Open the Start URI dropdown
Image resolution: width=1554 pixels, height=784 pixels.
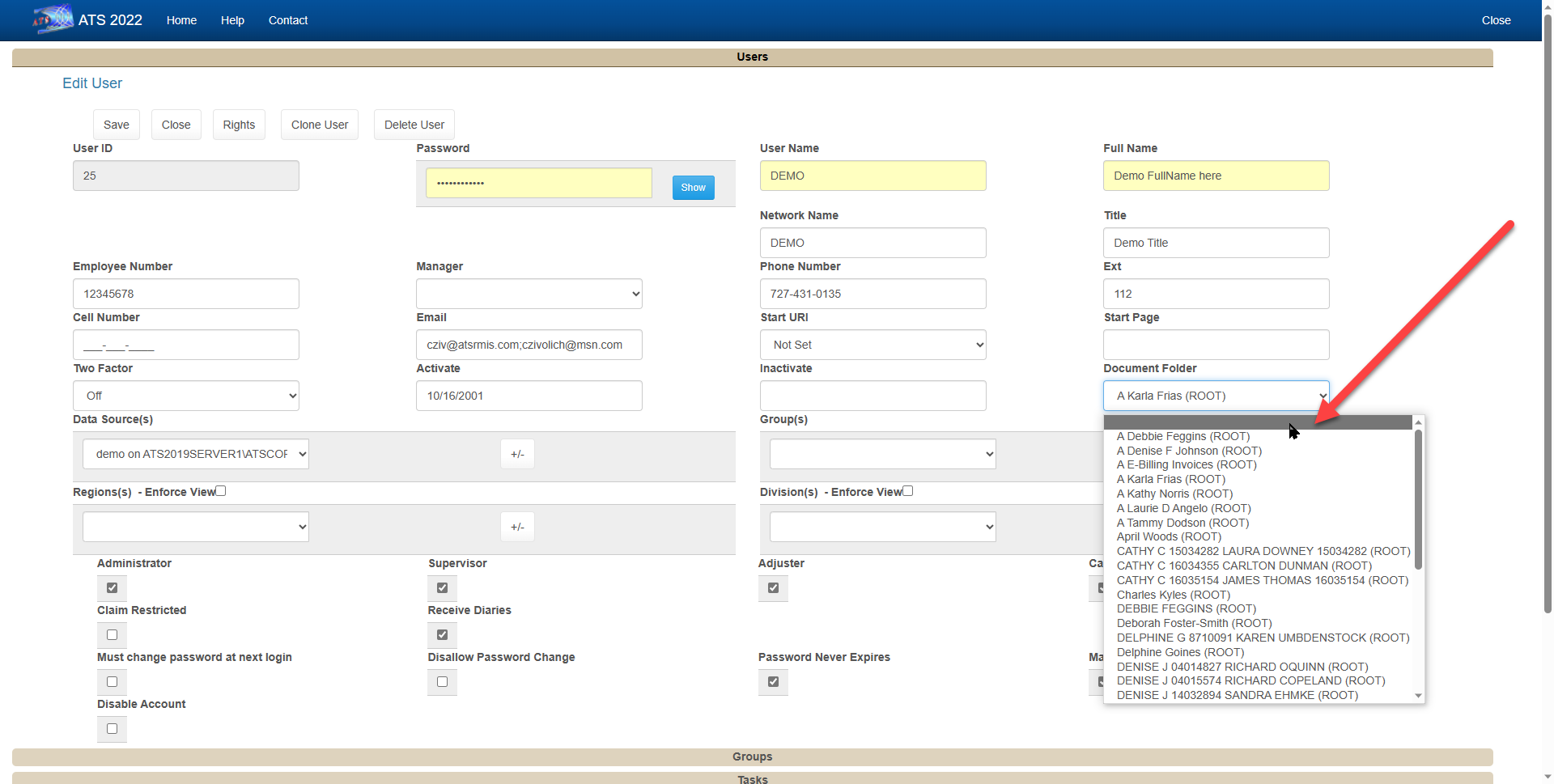pyautogui.click(x=873, y=345)
